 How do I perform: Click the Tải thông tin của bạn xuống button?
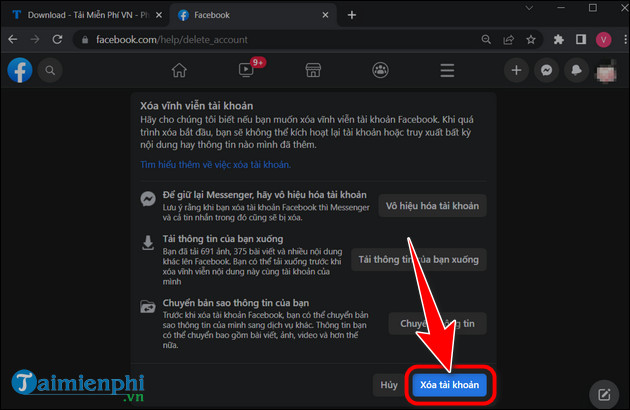click(x=419, y=260)
